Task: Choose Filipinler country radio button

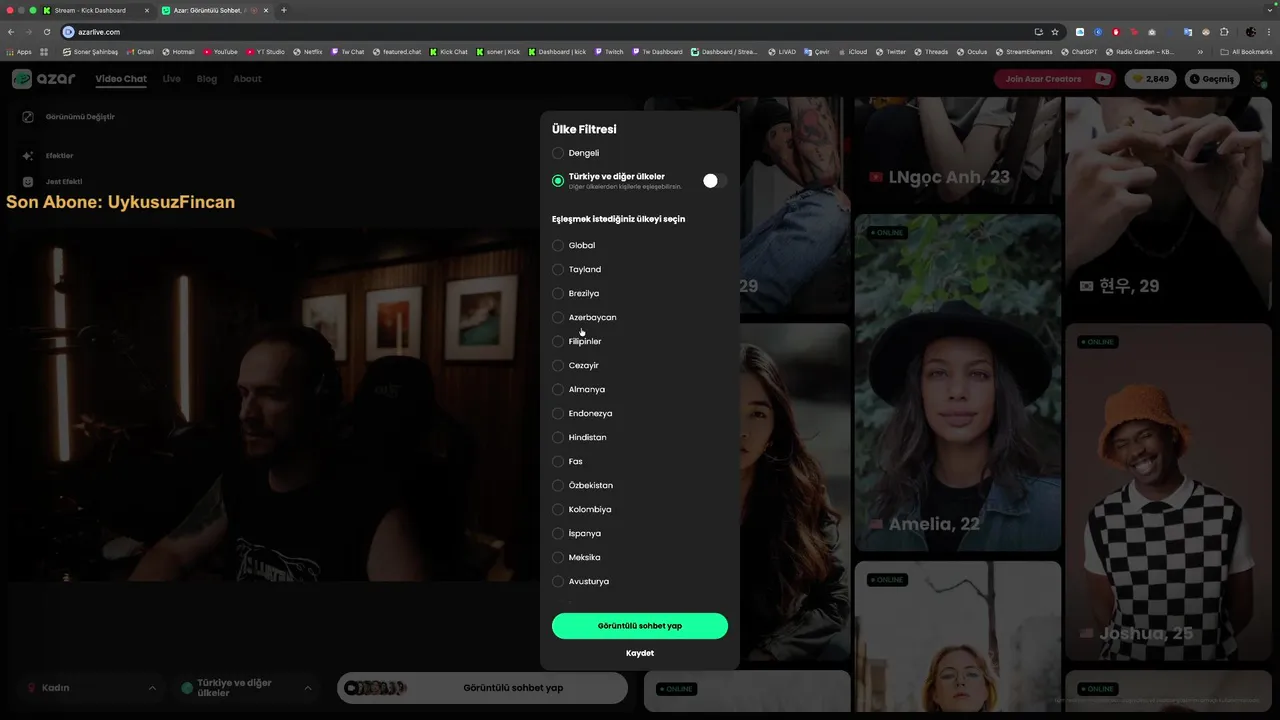Action: point(558,341)
